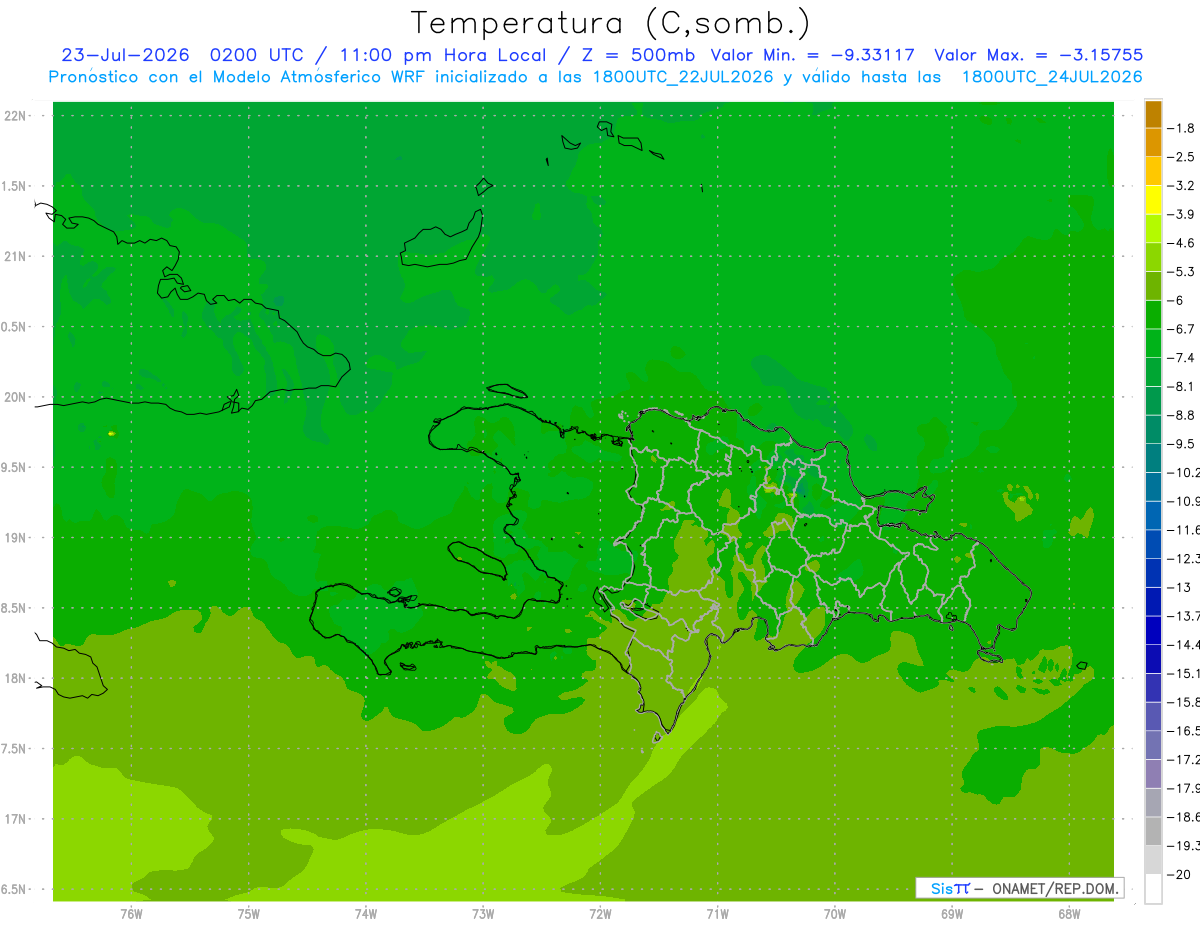Click the -9.5 colorbar label
The height and width of the screenshot is (927, 1200).
tap(1181, 444)
